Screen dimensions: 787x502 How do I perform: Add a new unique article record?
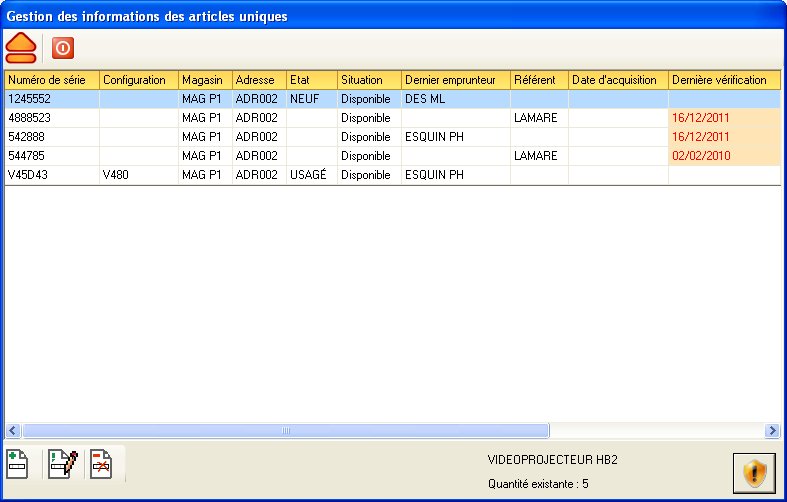[x=18, y=465]
